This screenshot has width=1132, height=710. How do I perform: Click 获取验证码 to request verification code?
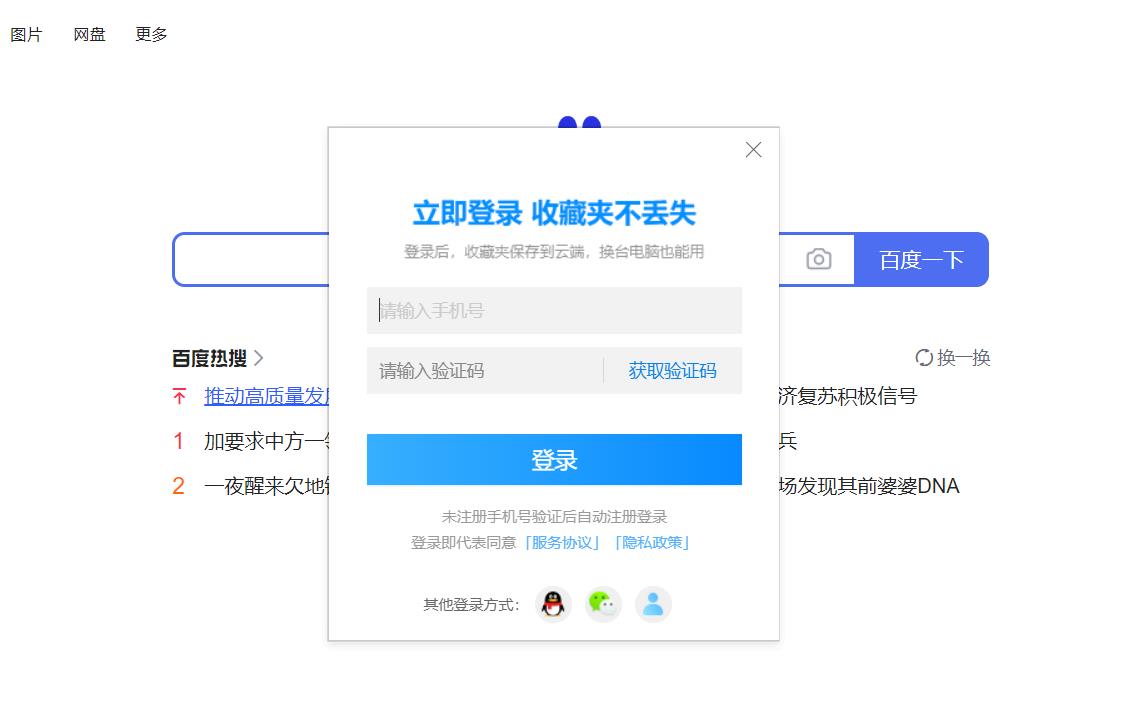tap(673, 370)
